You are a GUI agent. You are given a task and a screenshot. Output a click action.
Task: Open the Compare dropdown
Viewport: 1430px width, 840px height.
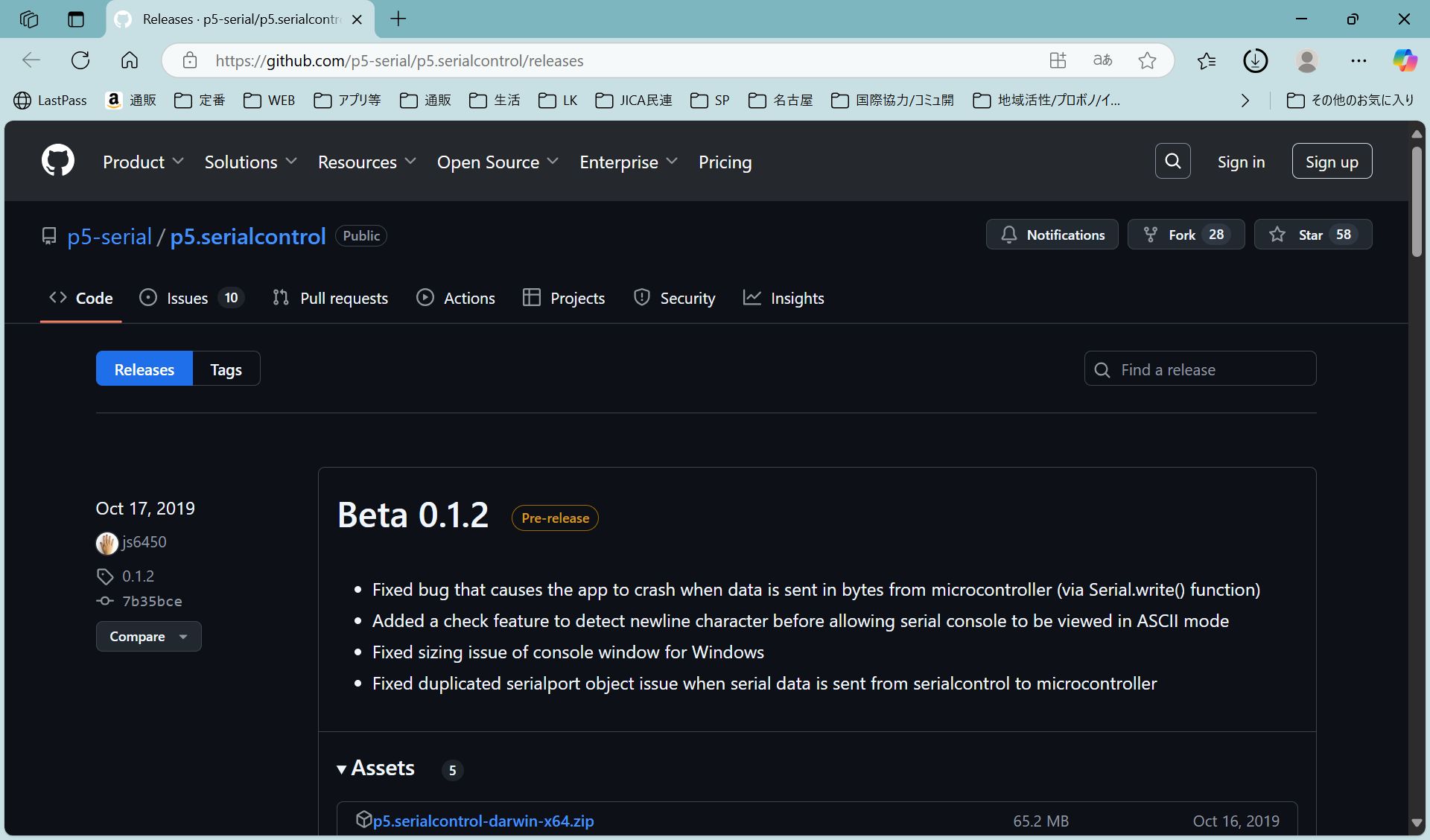[148, 636]
